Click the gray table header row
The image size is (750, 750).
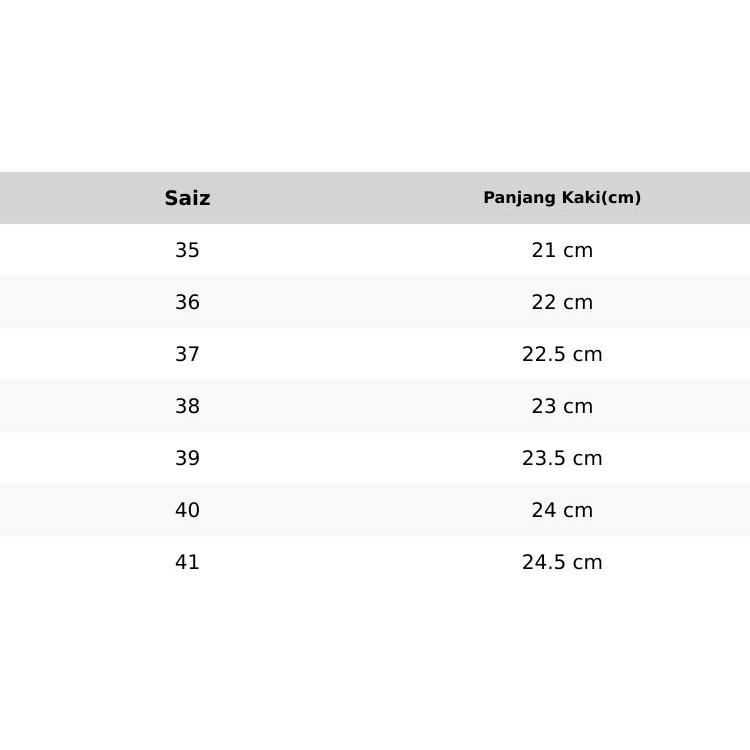[x=375, y=198]
